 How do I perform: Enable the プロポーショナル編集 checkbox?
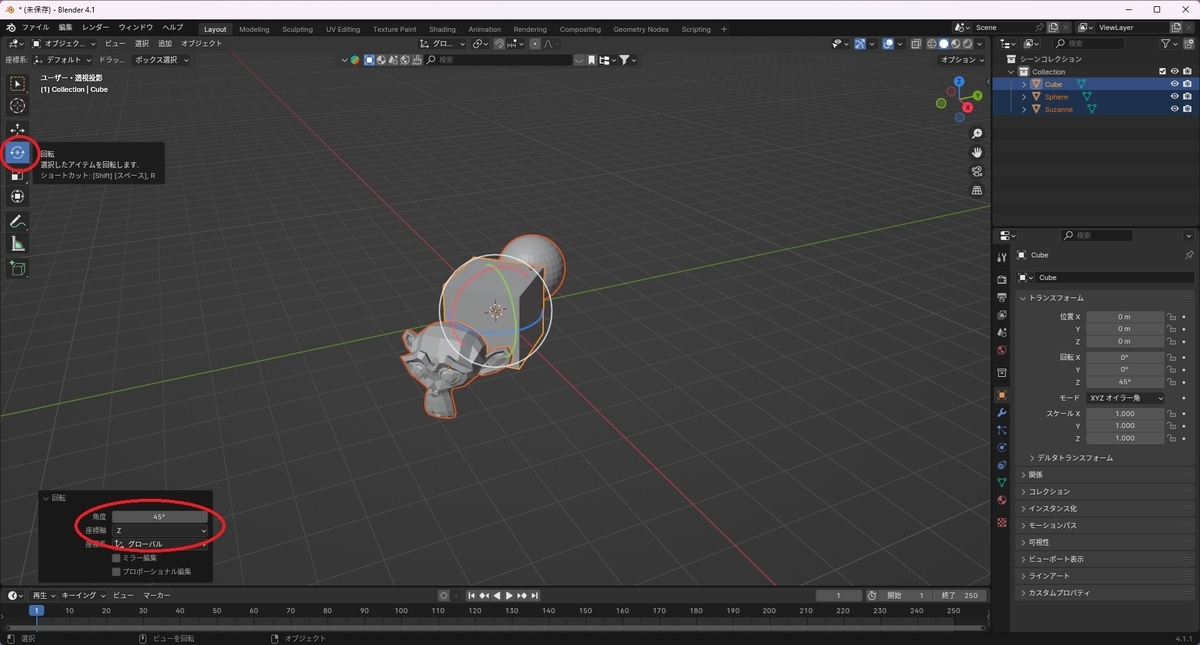click(x=116, y=572)
